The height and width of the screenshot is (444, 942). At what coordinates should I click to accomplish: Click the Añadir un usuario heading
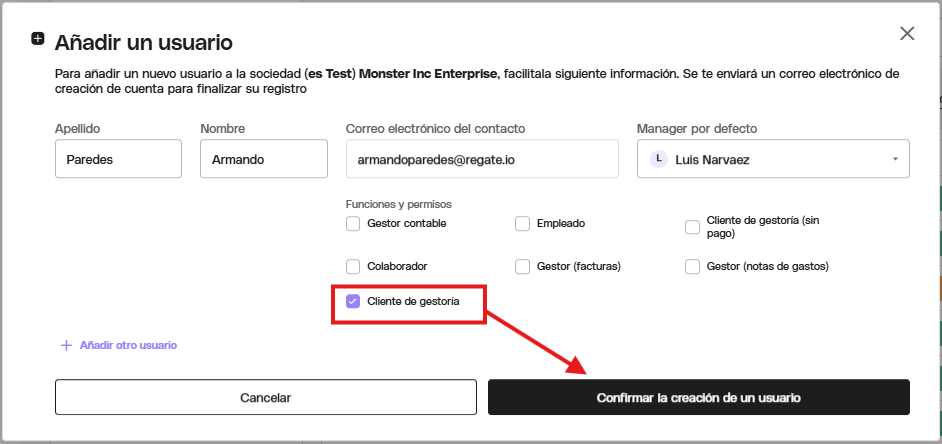144,43
